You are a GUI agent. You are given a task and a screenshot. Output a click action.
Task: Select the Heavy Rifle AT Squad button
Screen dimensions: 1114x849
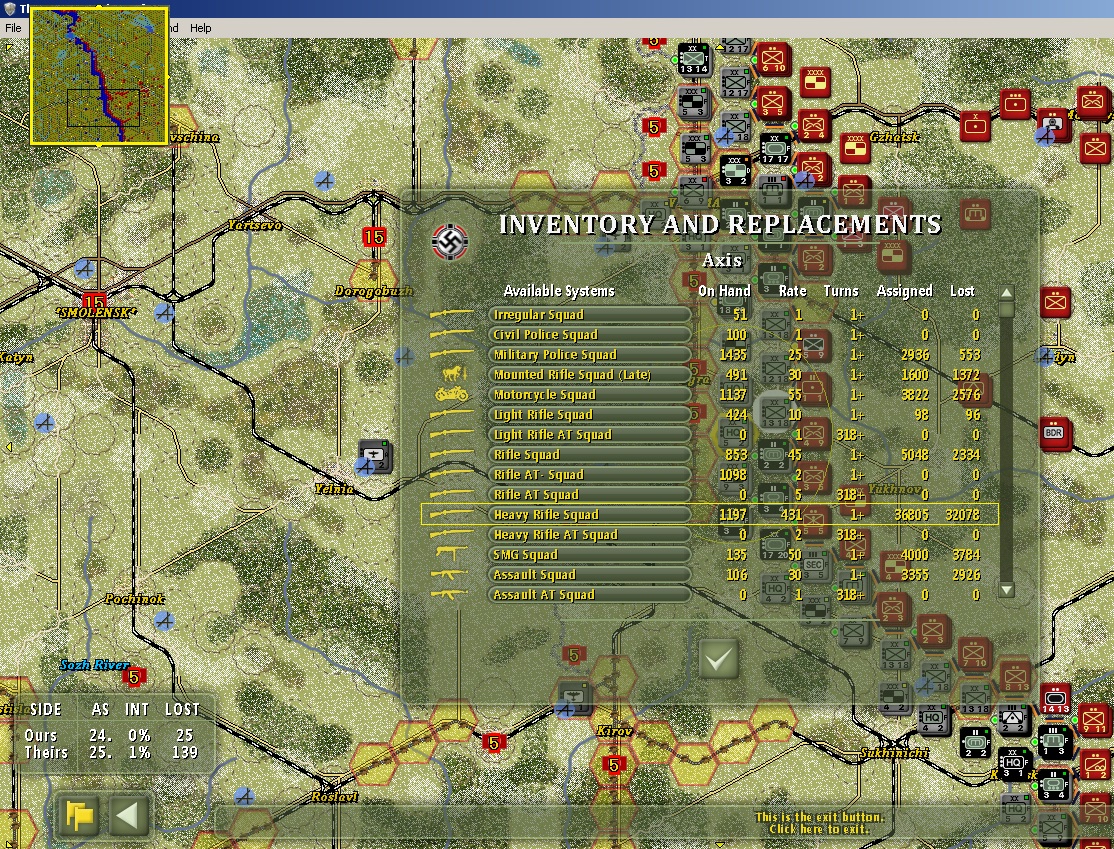point(590,534)
